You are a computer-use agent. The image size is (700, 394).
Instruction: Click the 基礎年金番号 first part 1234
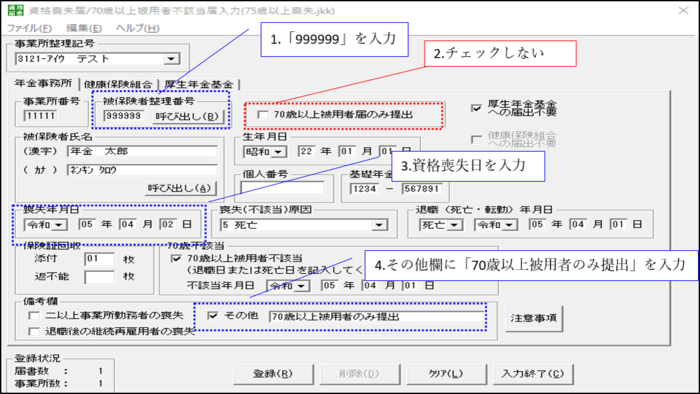pos(364,189)
